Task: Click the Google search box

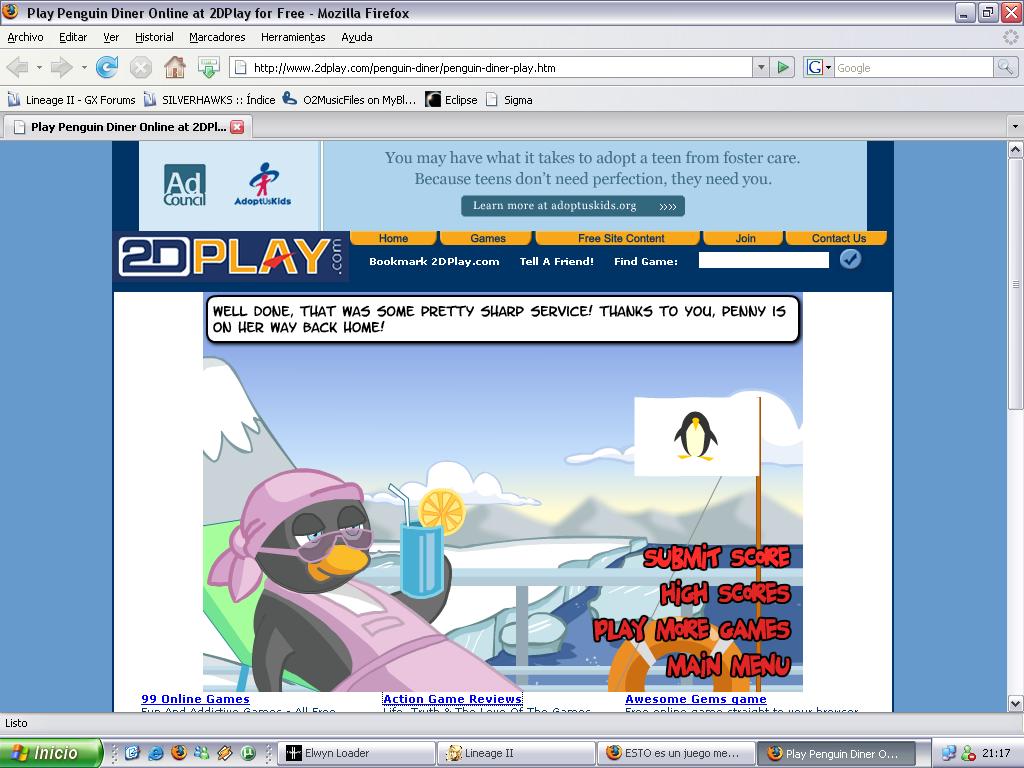Action: tap(913, 67)
